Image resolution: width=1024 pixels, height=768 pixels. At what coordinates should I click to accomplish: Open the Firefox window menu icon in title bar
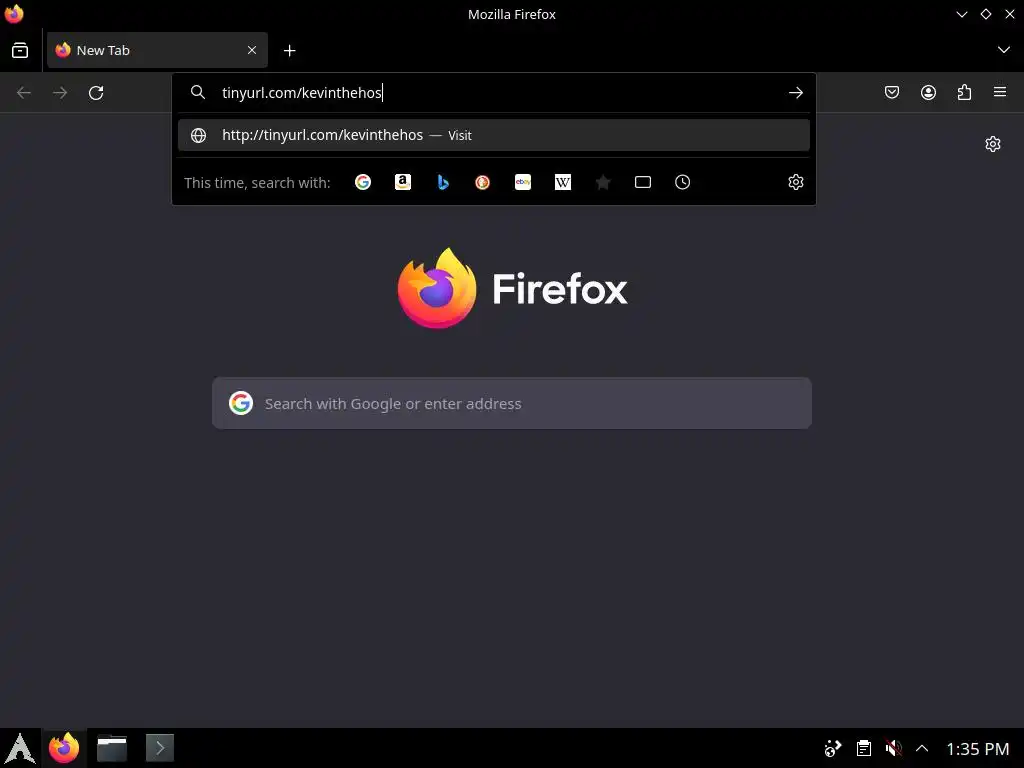point(14,14)
